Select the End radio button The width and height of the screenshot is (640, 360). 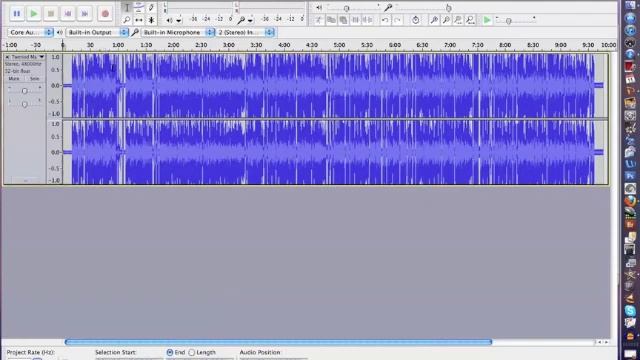[170, 352]
